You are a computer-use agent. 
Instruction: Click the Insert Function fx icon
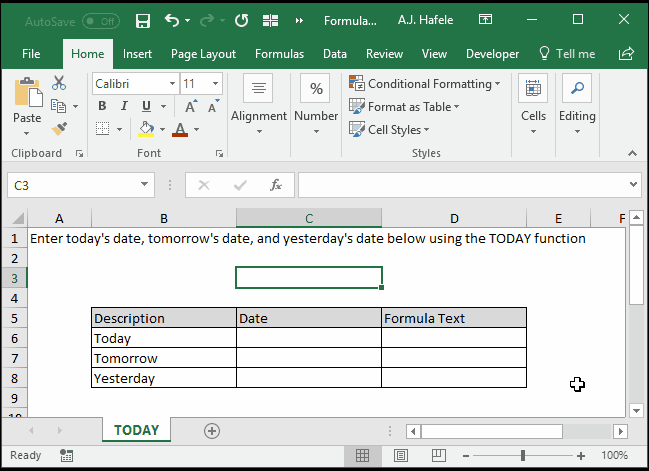pos(276,185)
